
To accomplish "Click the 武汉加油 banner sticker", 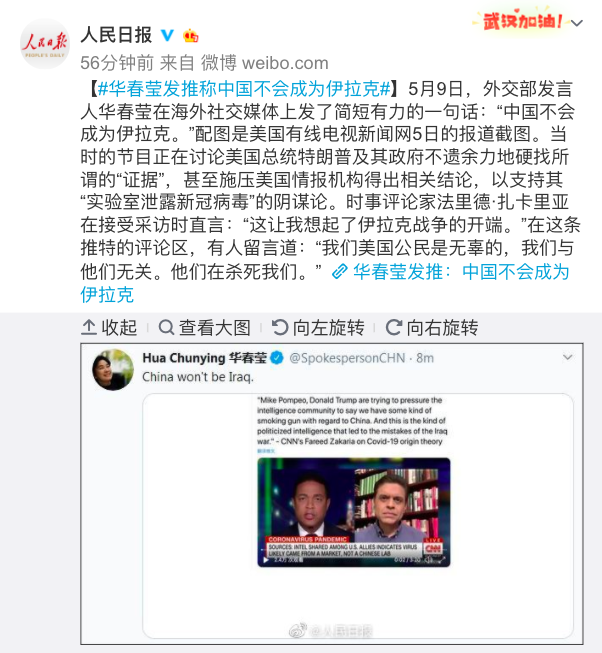I will (520, 20).
